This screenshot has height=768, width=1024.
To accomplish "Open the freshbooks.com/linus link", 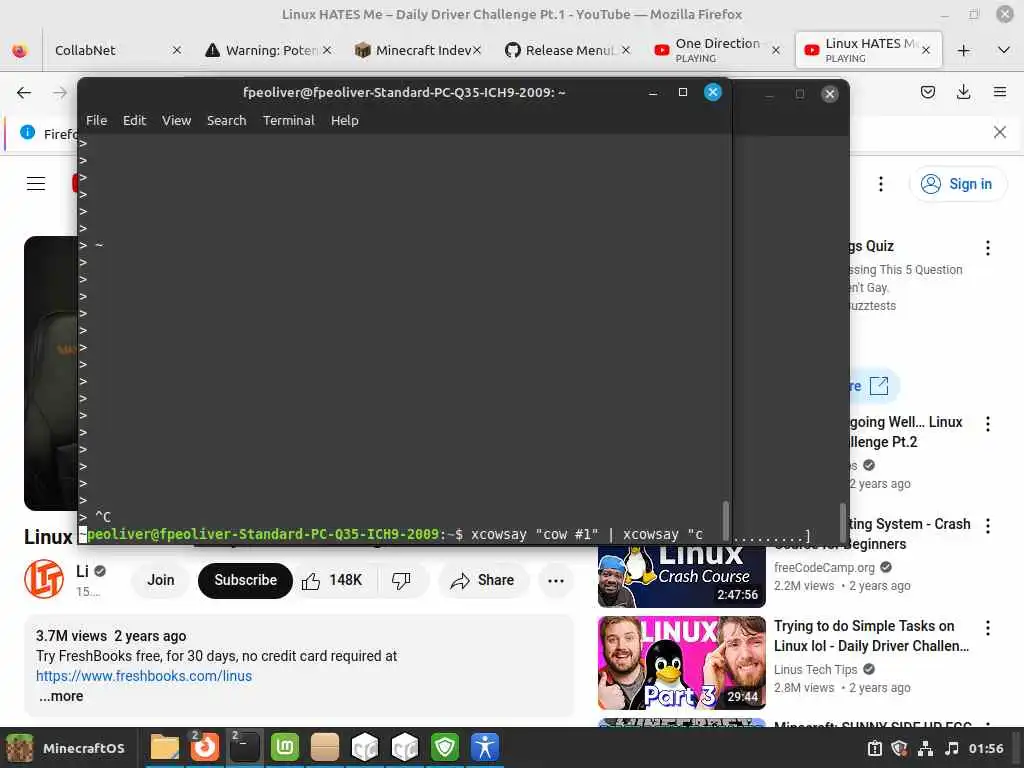I will point(144,676).
